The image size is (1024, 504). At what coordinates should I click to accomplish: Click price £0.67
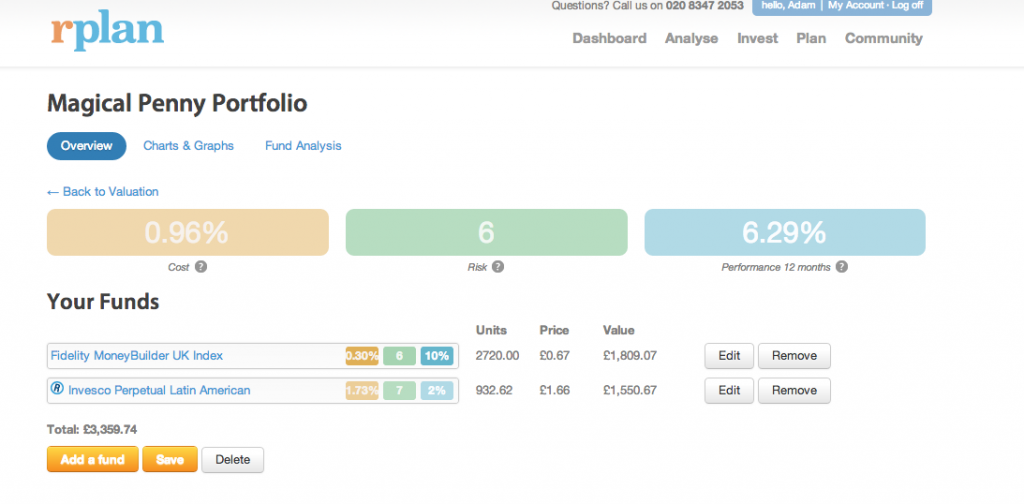pos(554,356)
